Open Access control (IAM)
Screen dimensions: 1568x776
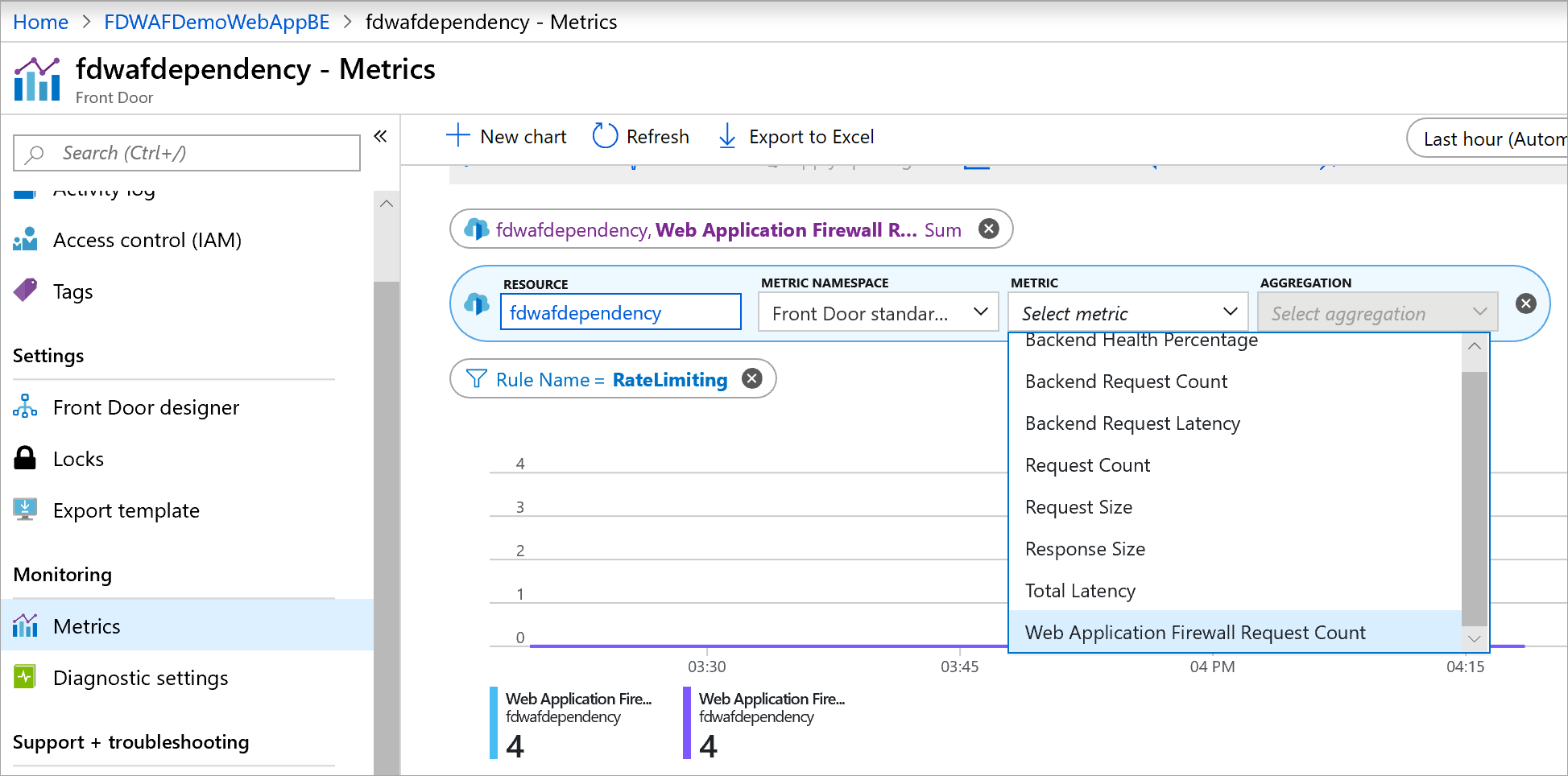point(147,239)
